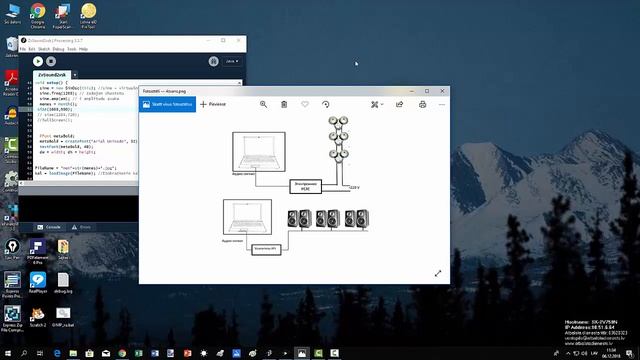
Task: Rotate the image in Photos
Action: coord(325,104)
